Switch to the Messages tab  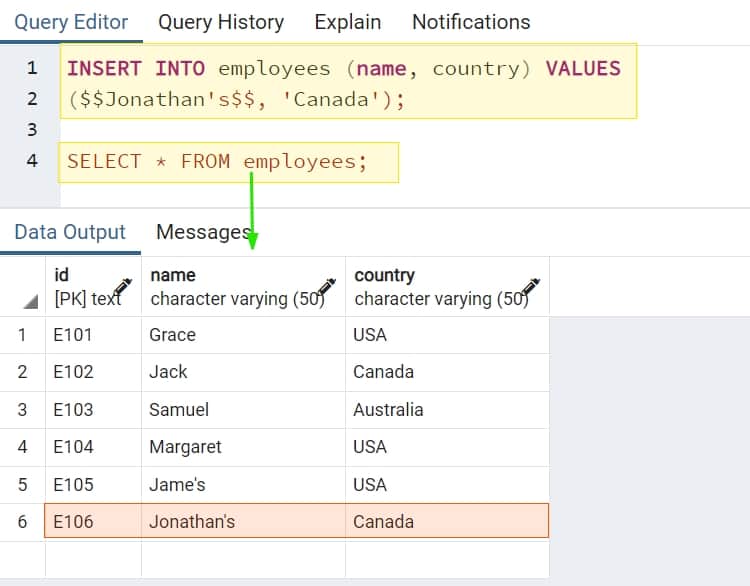coord(203,232)
